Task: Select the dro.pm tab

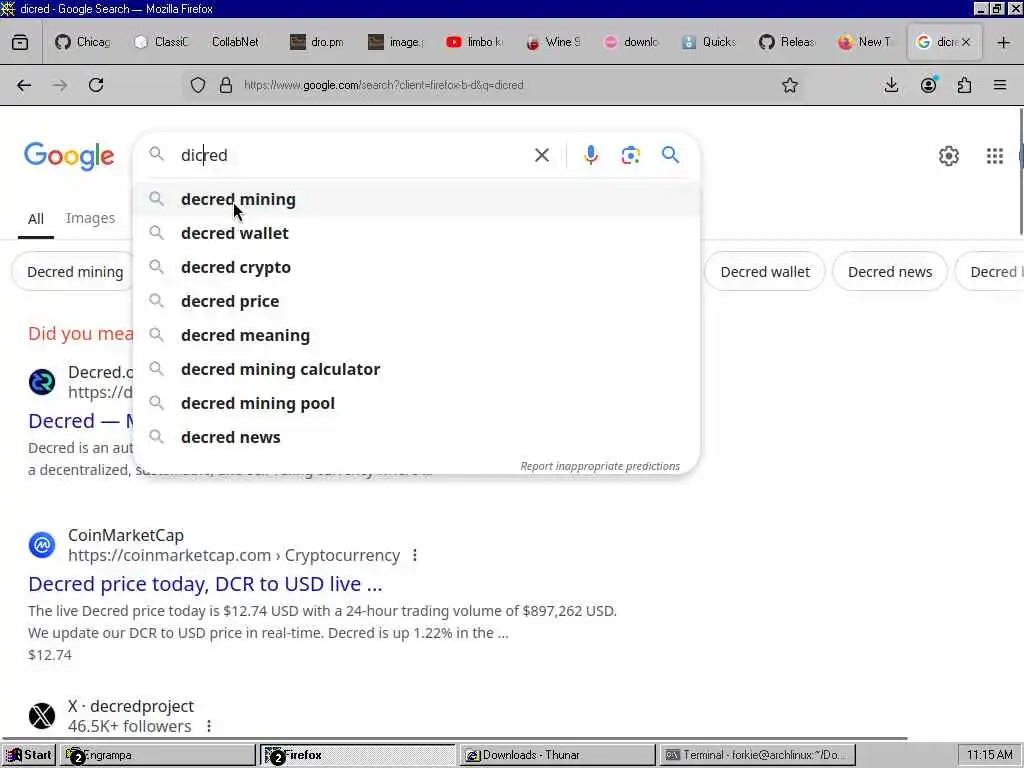Action: [317, 42]
